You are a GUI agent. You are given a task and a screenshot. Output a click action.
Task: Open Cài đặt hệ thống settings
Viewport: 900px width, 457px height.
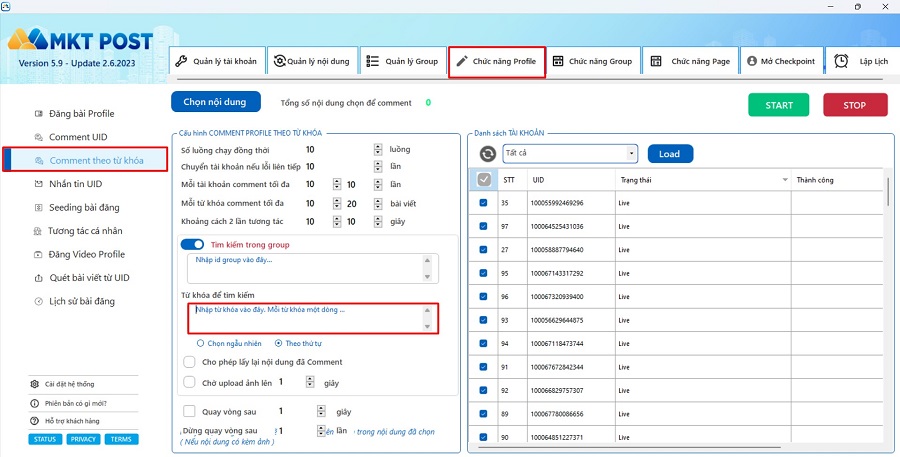[x=63, y=384]
